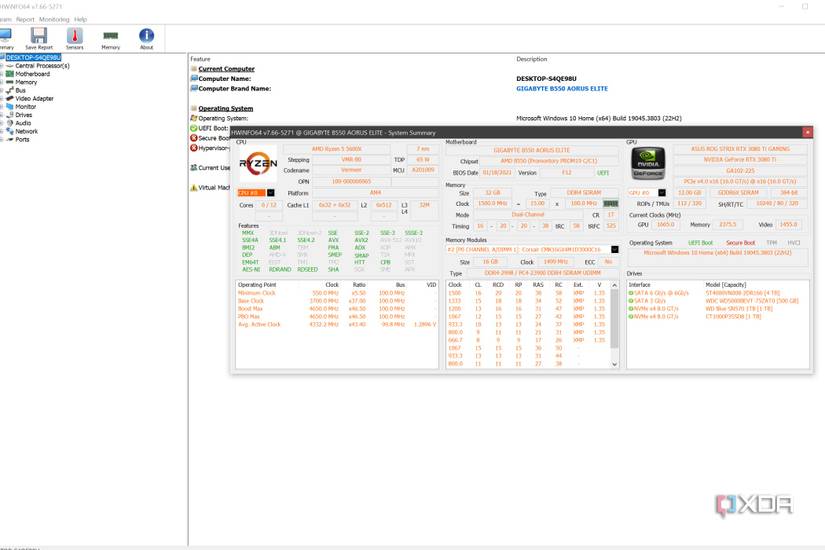This screenshot has height=550, width=825.
Task: Open the Sensors thermometer toolbar icon
Action: [75, 36]
